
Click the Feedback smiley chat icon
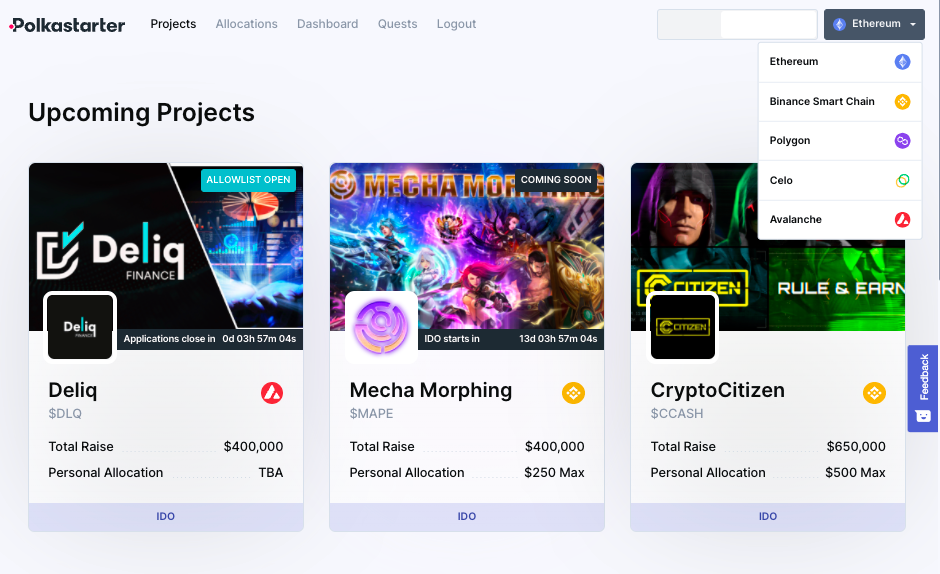point(923,416)
